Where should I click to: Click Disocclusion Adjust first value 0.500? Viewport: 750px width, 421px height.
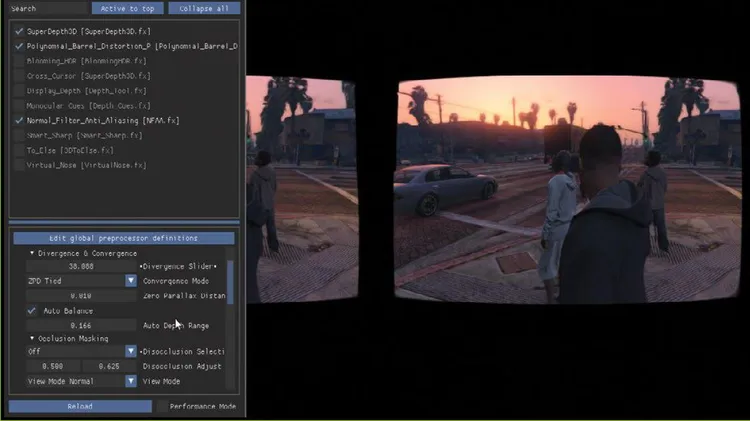[x=53, y=366]
